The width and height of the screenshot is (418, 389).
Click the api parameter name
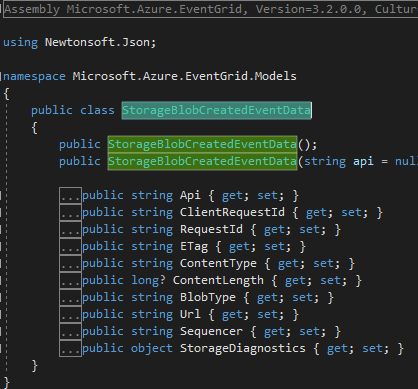363,162
